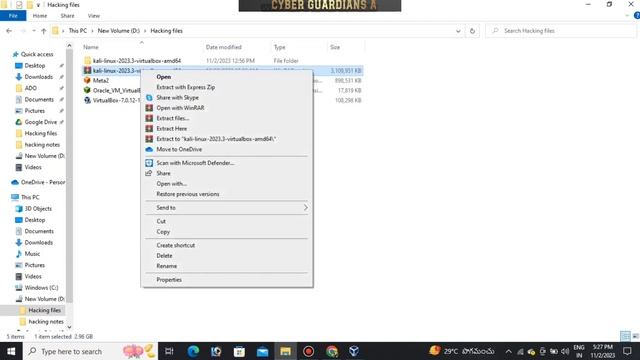640x360 pixels.
Task: Click the Search Hacking files box
Action: point(561,31)
